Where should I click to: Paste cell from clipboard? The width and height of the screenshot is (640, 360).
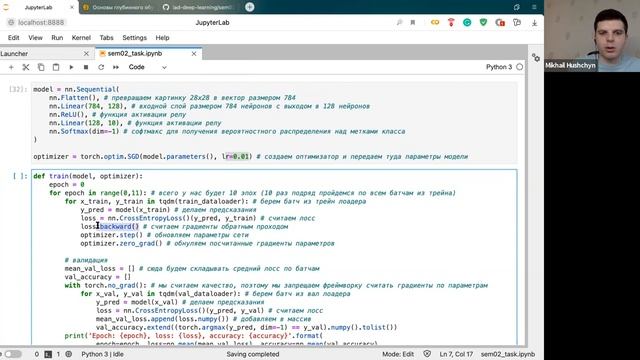pos(56,67)
